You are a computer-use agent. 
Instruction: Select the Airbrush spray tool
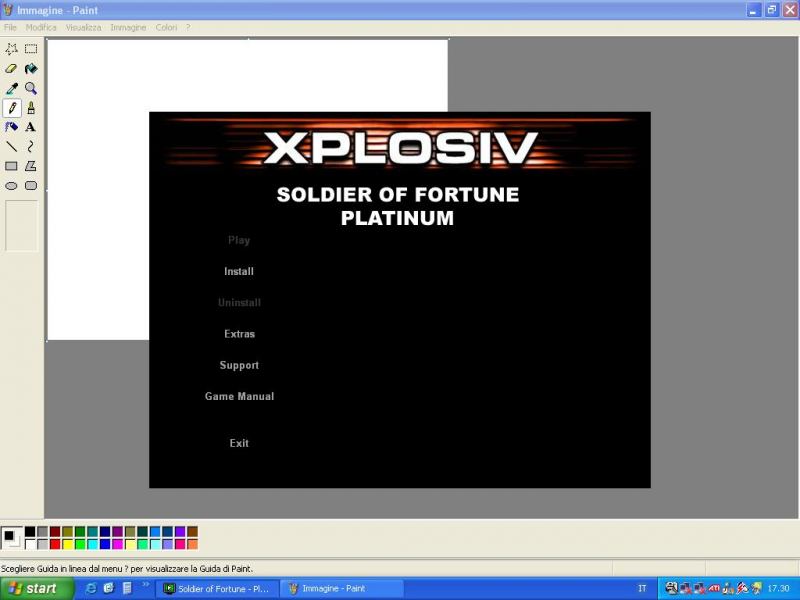click(11, 127)
